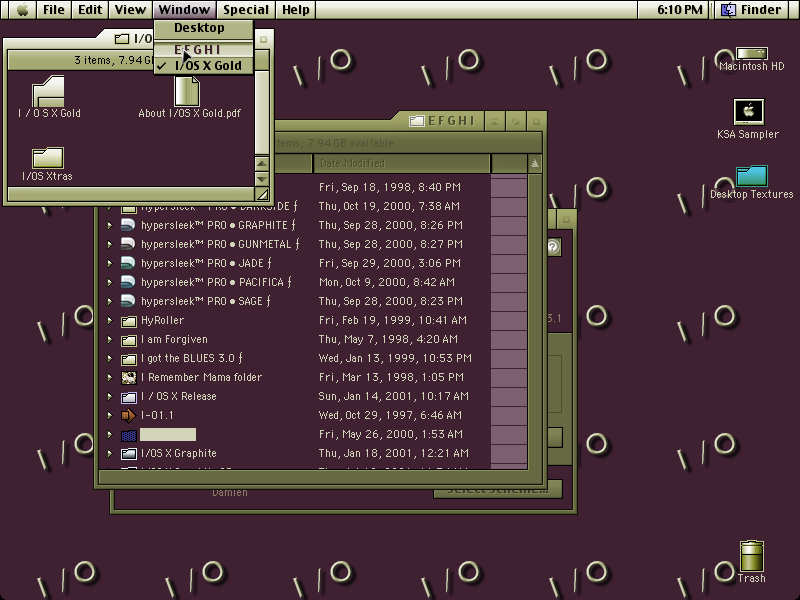Open the Edit menu

(90, 10)
